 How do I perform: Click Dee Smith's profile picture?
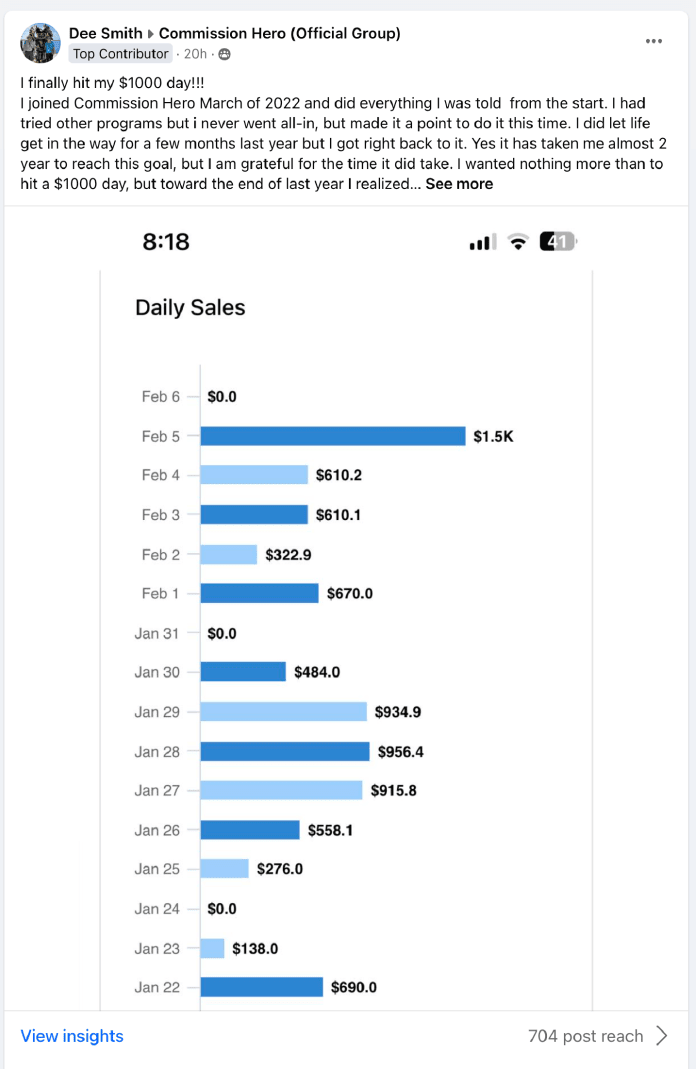pos(41,43)
